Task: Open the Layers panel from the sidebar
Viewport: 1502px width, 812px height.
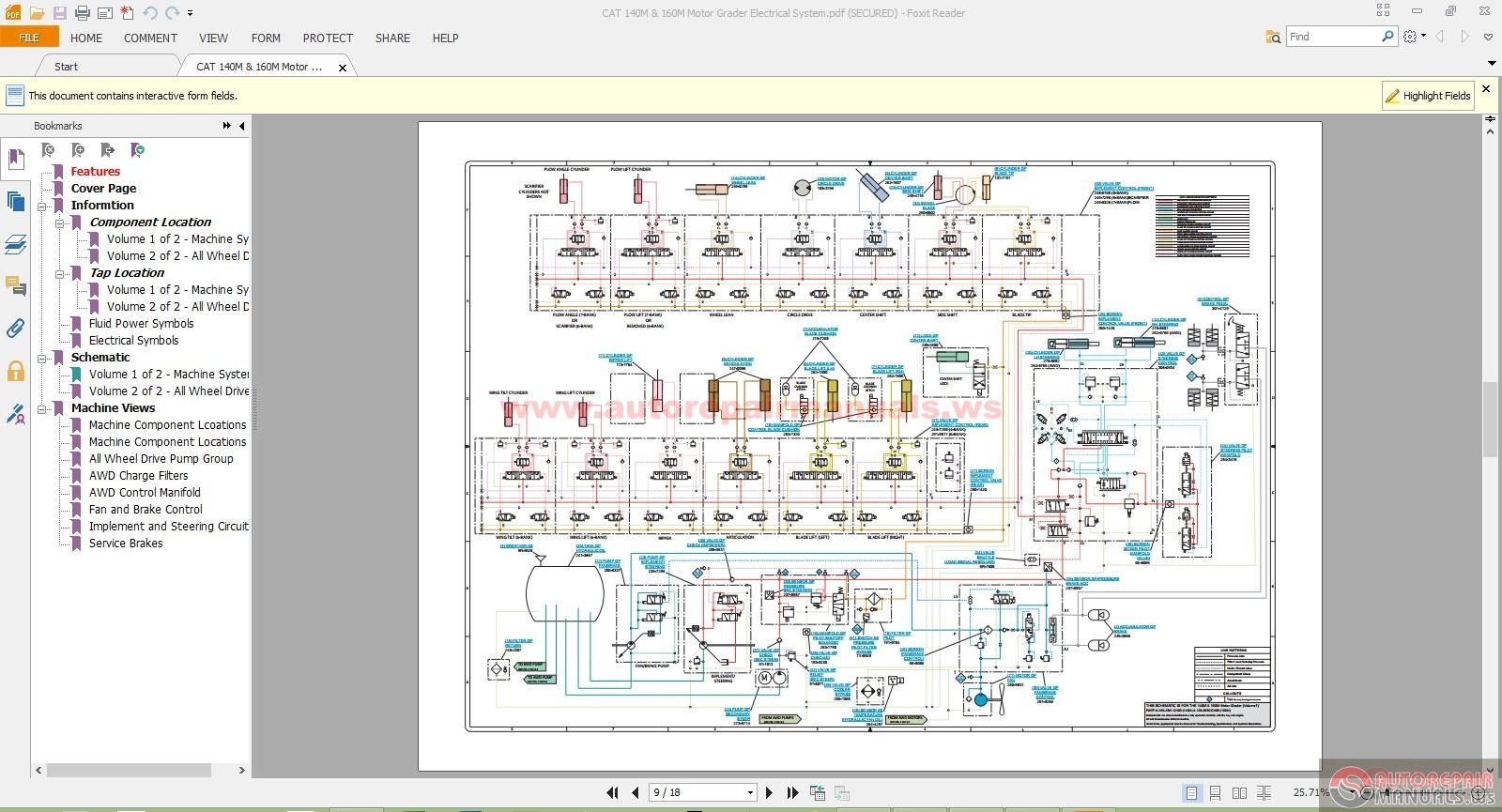Action: [x=16, y=244]
